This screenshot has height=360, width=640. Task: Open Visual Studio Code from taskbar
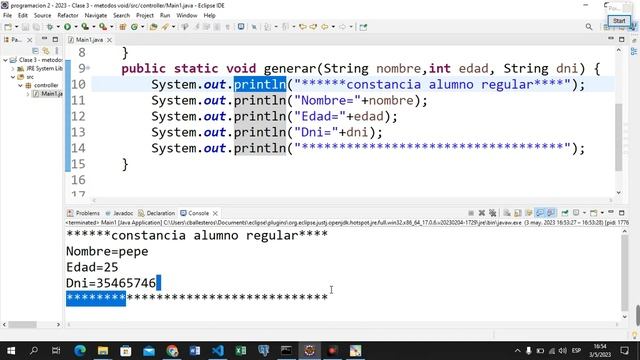coord(218,351)
